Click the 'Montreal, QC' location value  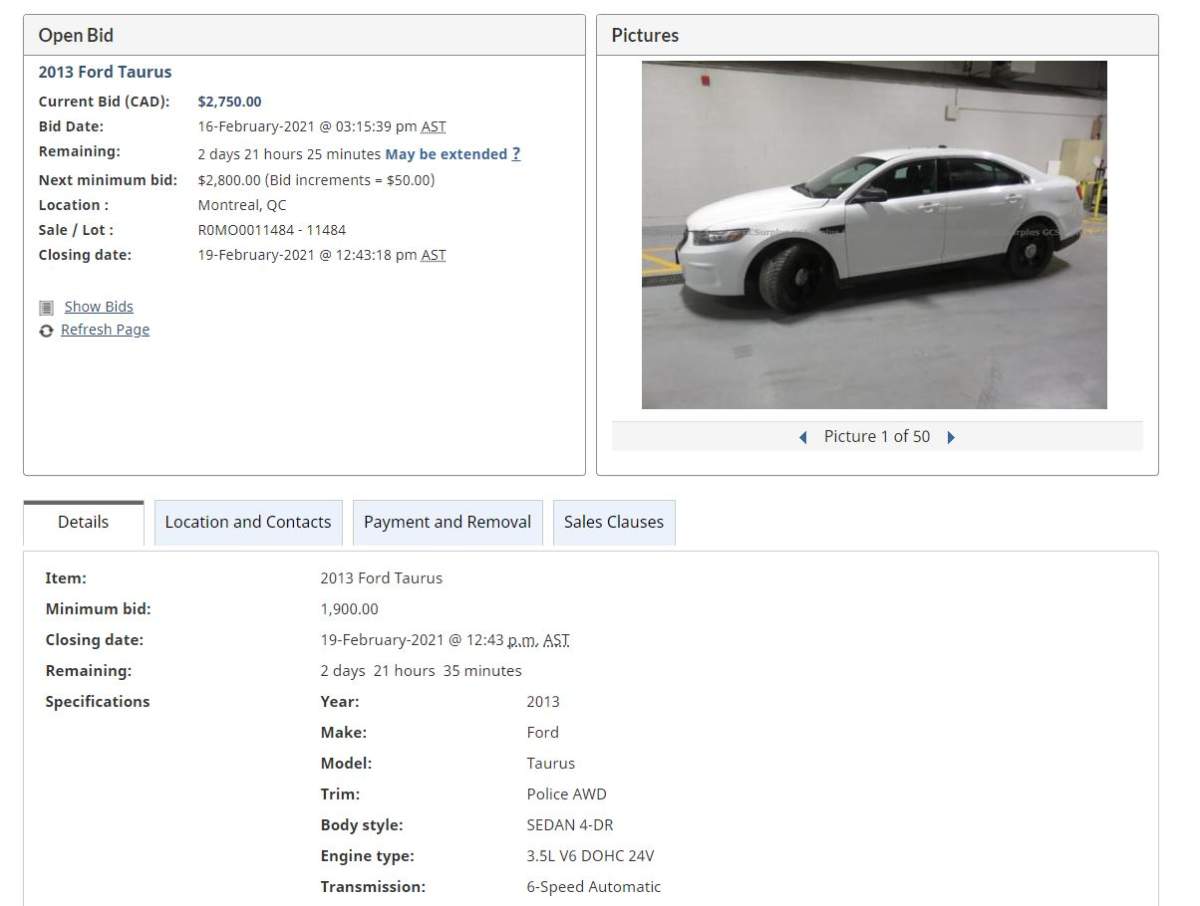pos(242,205)
